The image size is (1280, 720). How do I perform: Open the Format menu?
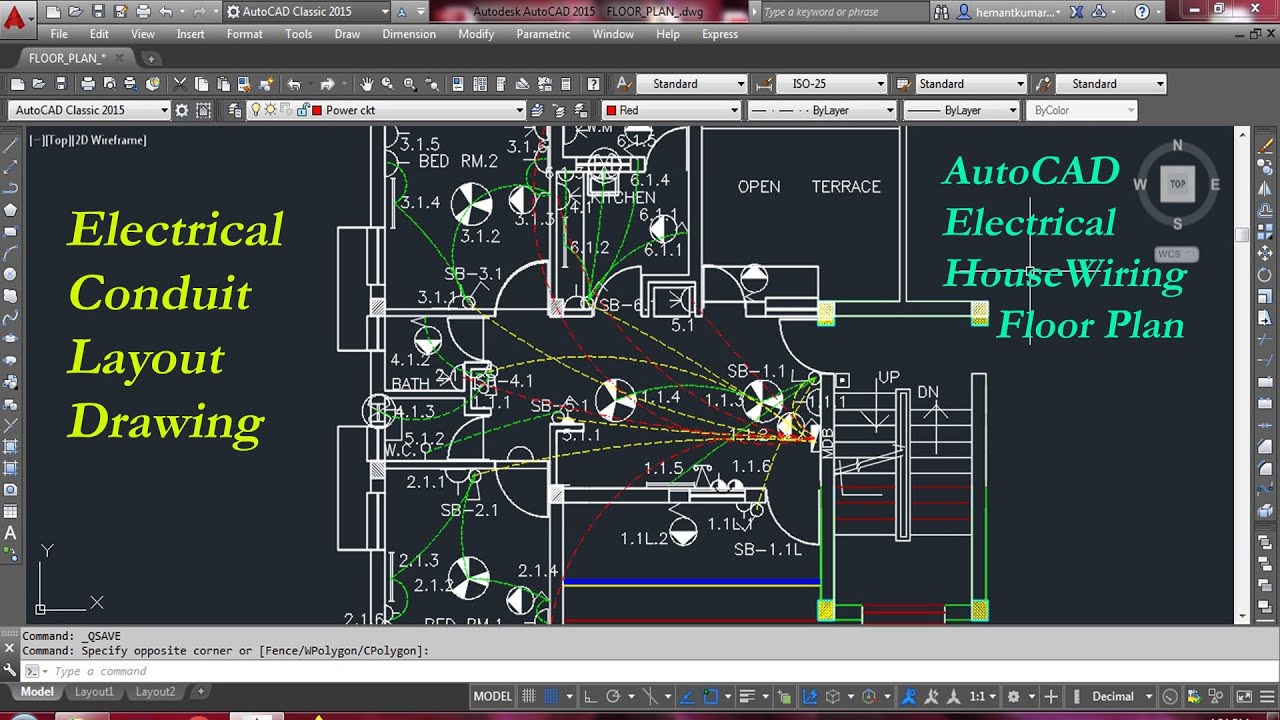point(244,34)
